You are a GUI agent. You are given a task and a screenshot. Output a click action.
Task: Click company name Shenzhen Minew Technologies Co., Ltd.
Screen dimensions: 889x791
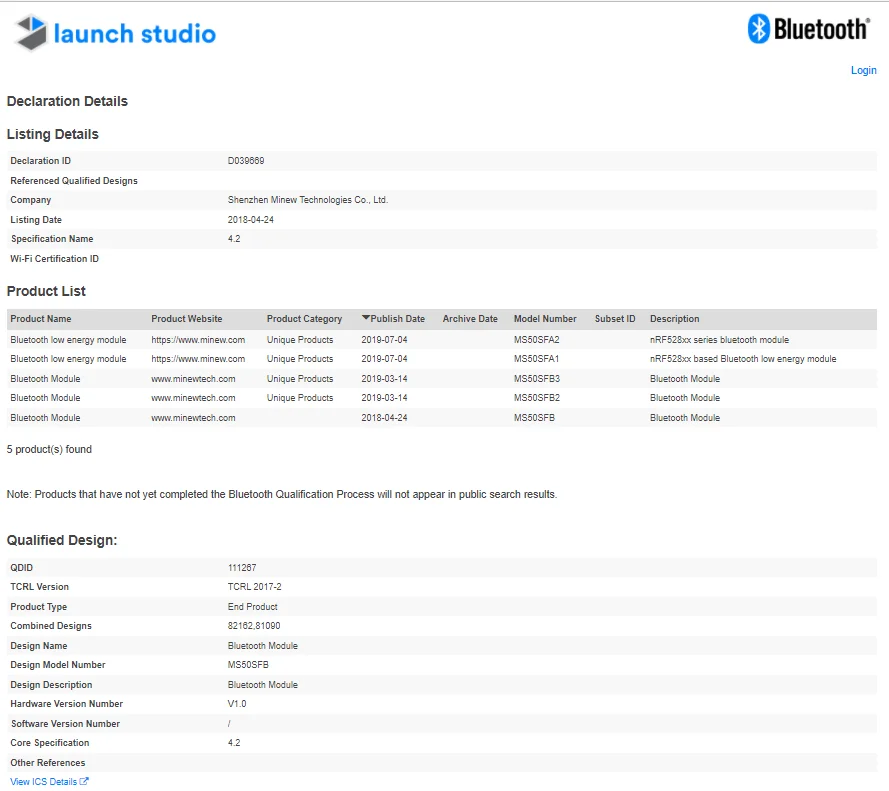coord(308,200)
